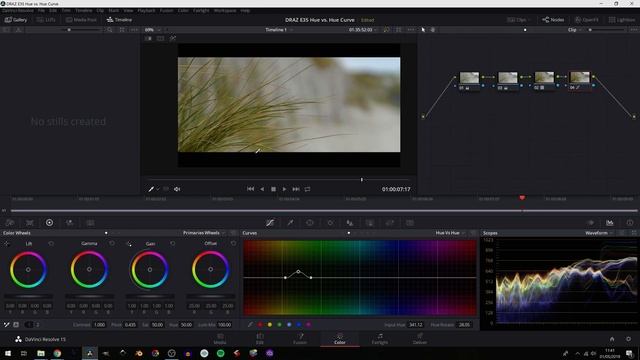
Task: Show the Scopes panel icon
Action: [610, 222]
